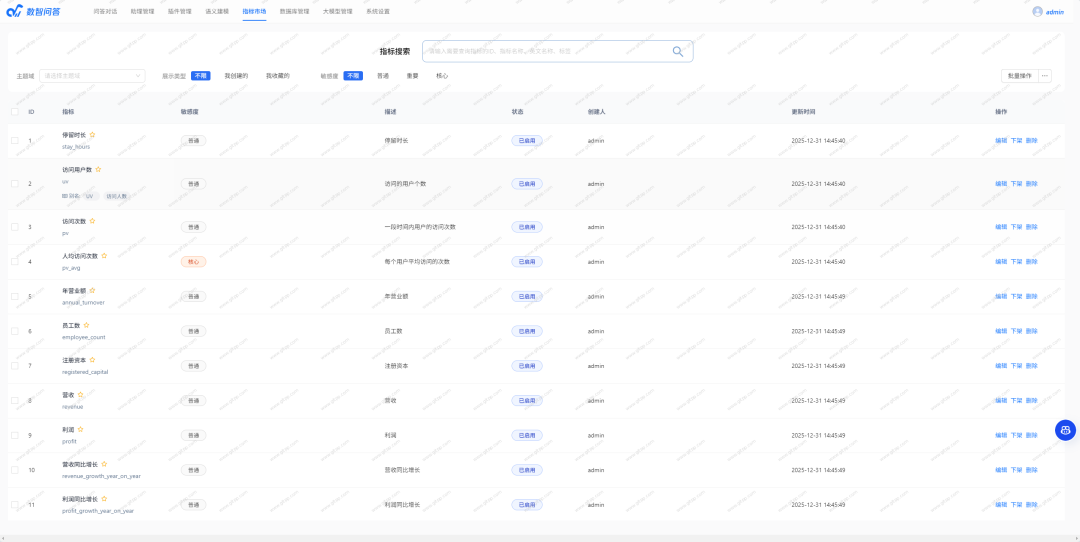The width and height of the screenshot is (1080, 542).
Task: Click the magnifier search icon
Action: click(678, 51)
